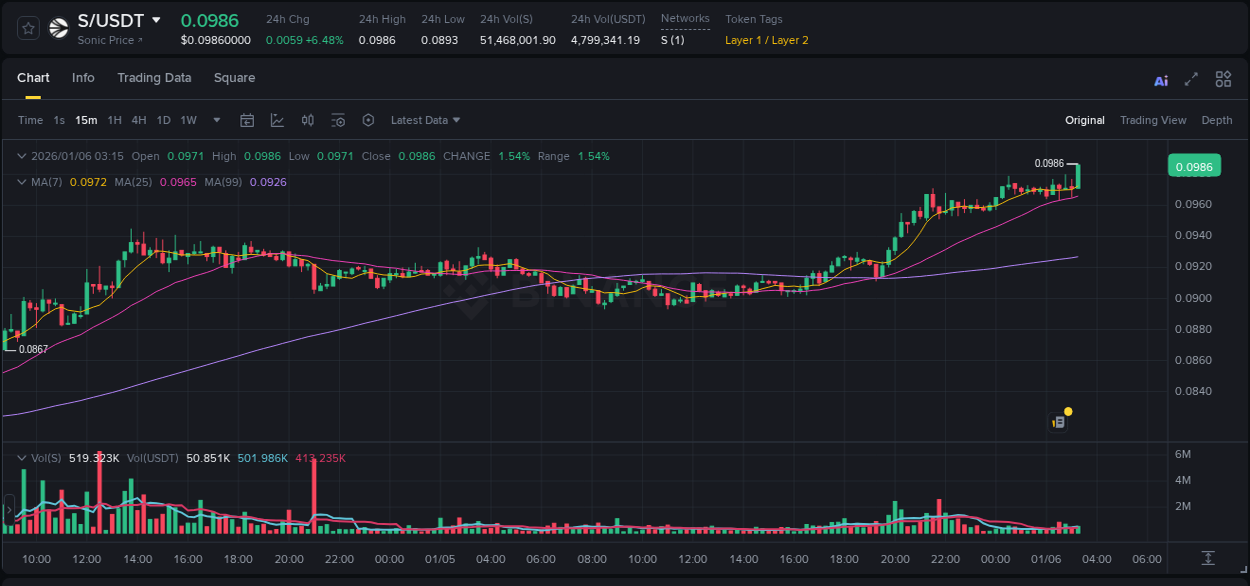Select the 1H timeframe
Image resolution: width=1250 pixels, height=586 pixels.
click(115, 120)
